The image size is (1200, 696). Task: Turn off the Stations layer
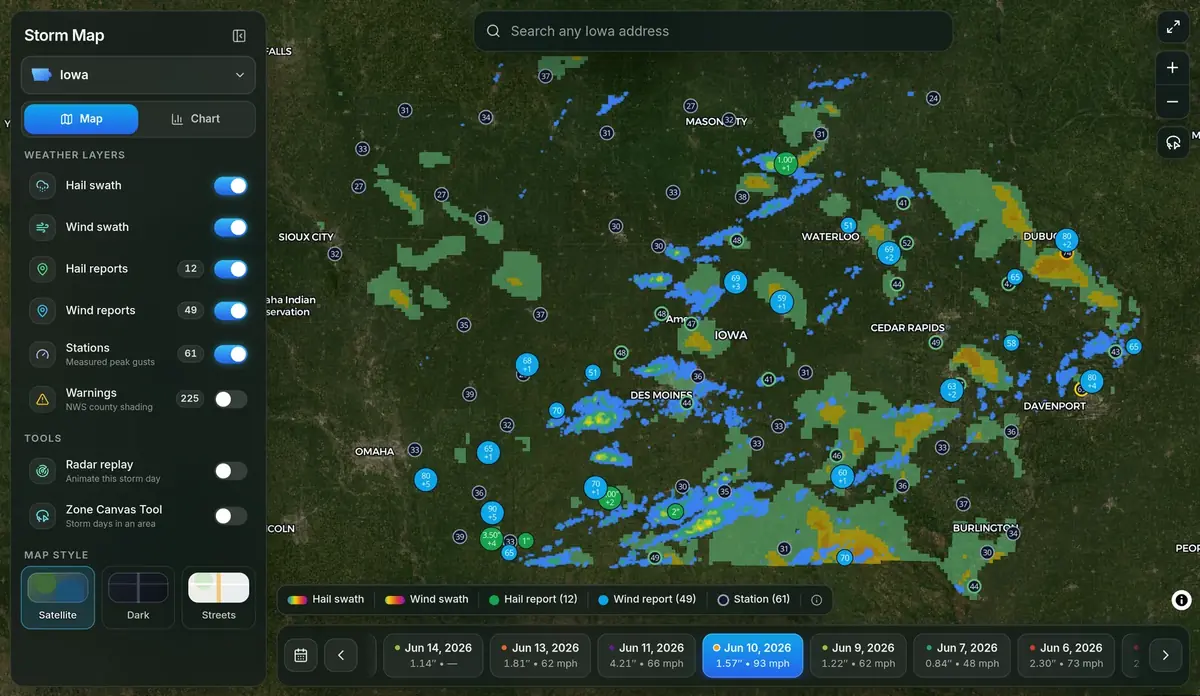230,354
